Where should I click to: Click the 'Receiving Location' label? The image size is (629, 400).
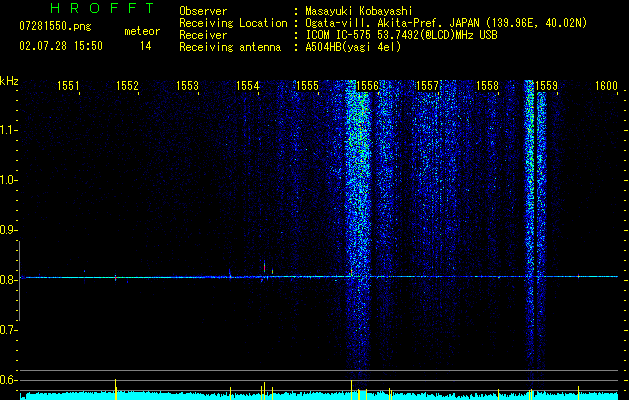tap(233, 23)
